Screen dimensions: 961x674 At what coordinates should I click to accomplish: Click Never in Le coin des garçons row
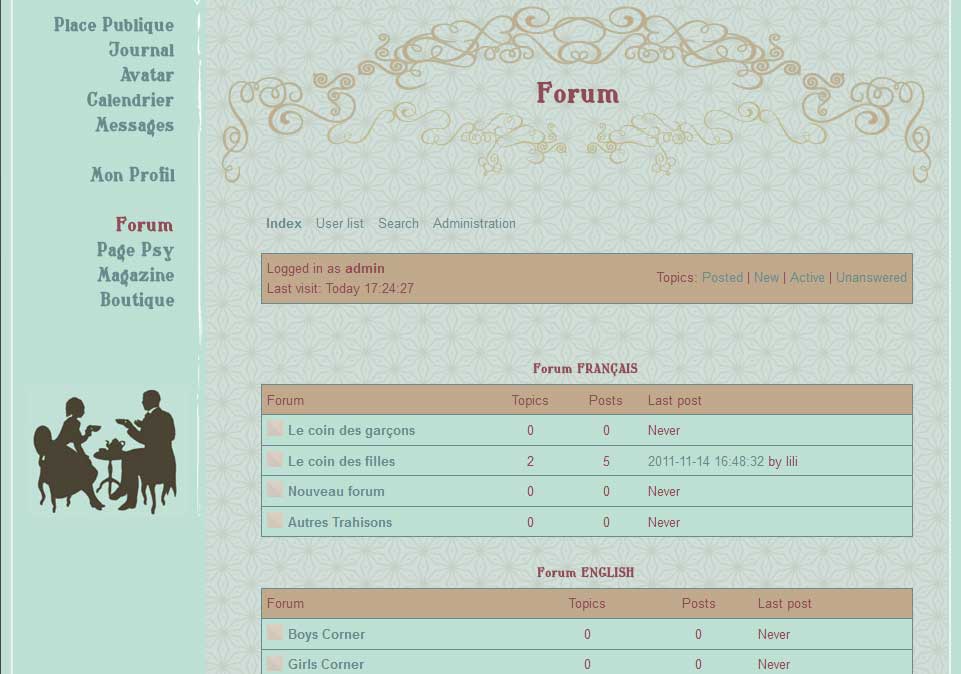(x=664, y=431)
